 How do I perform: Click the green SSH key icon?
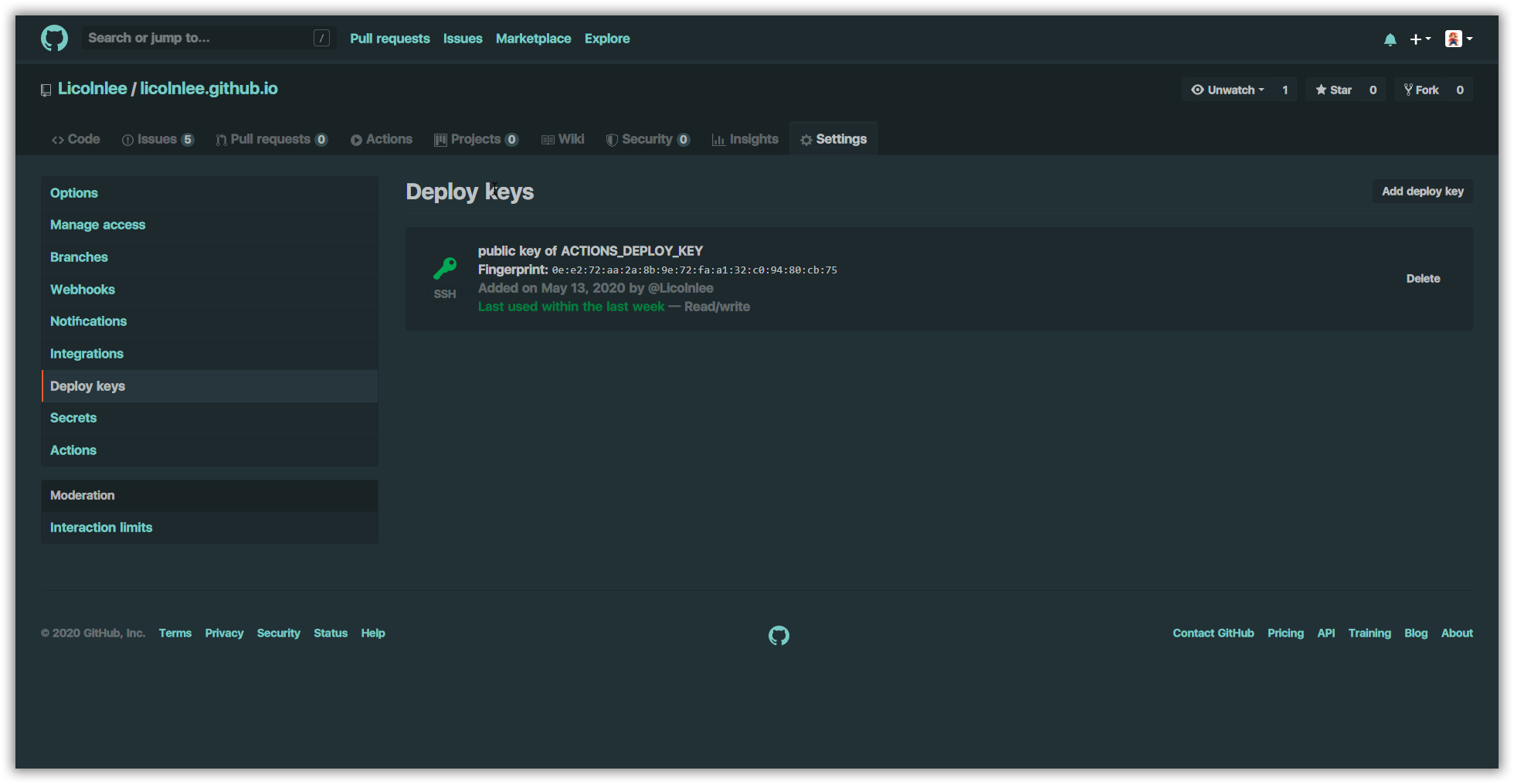pos(445,268)
